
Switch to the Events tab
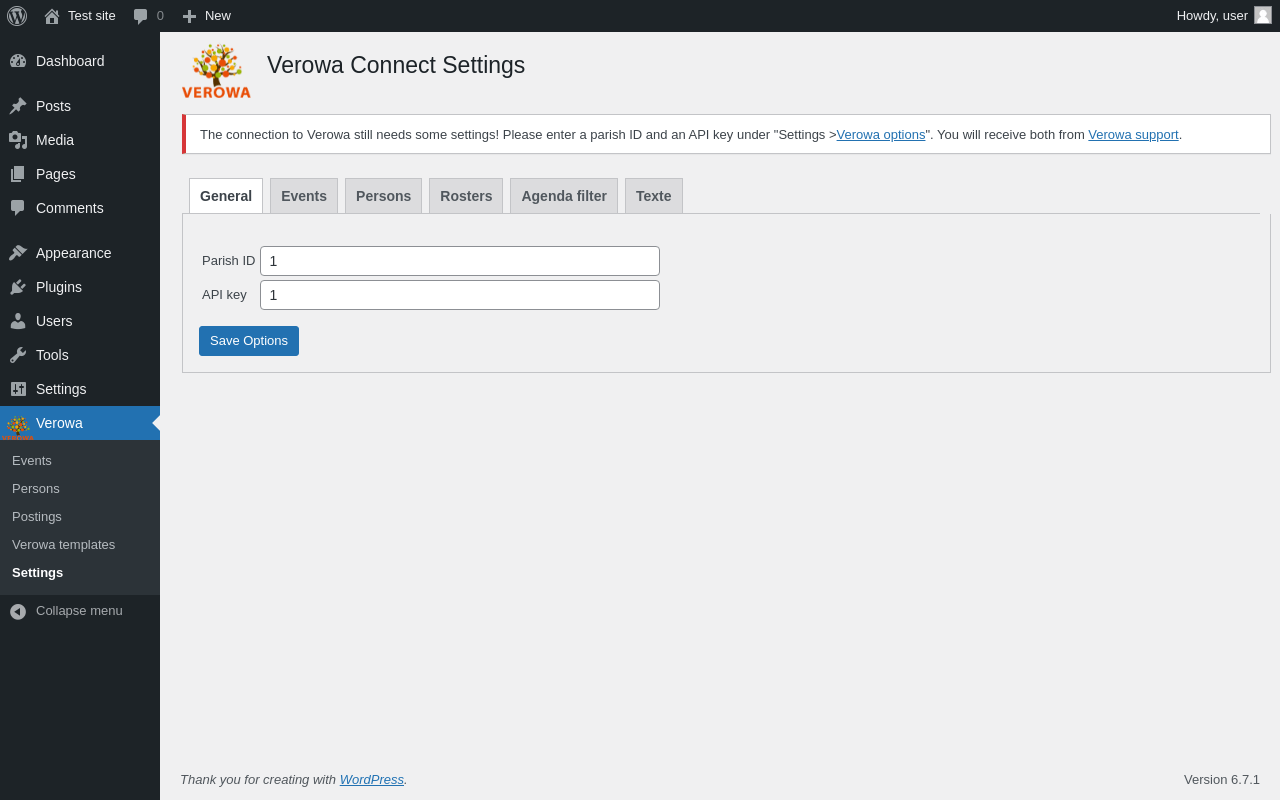(x=304, y=196)
